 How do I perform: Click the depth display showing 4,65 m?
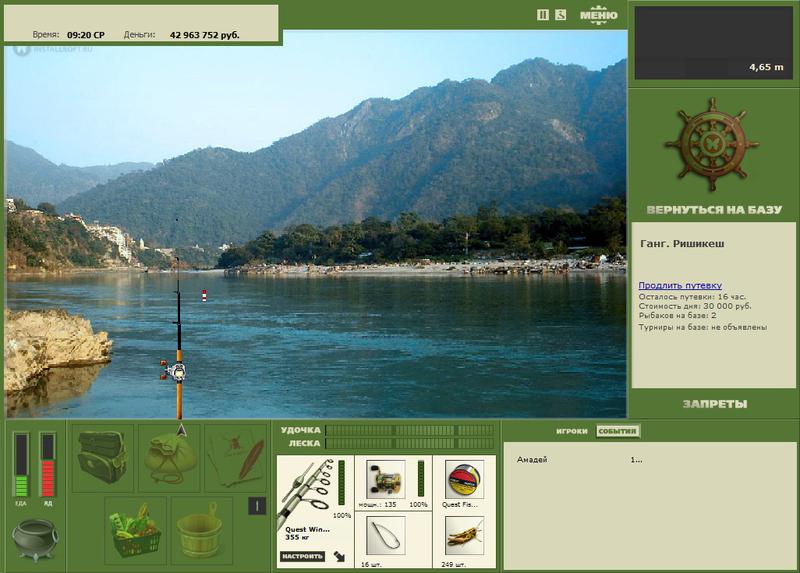tap(713, 43)
